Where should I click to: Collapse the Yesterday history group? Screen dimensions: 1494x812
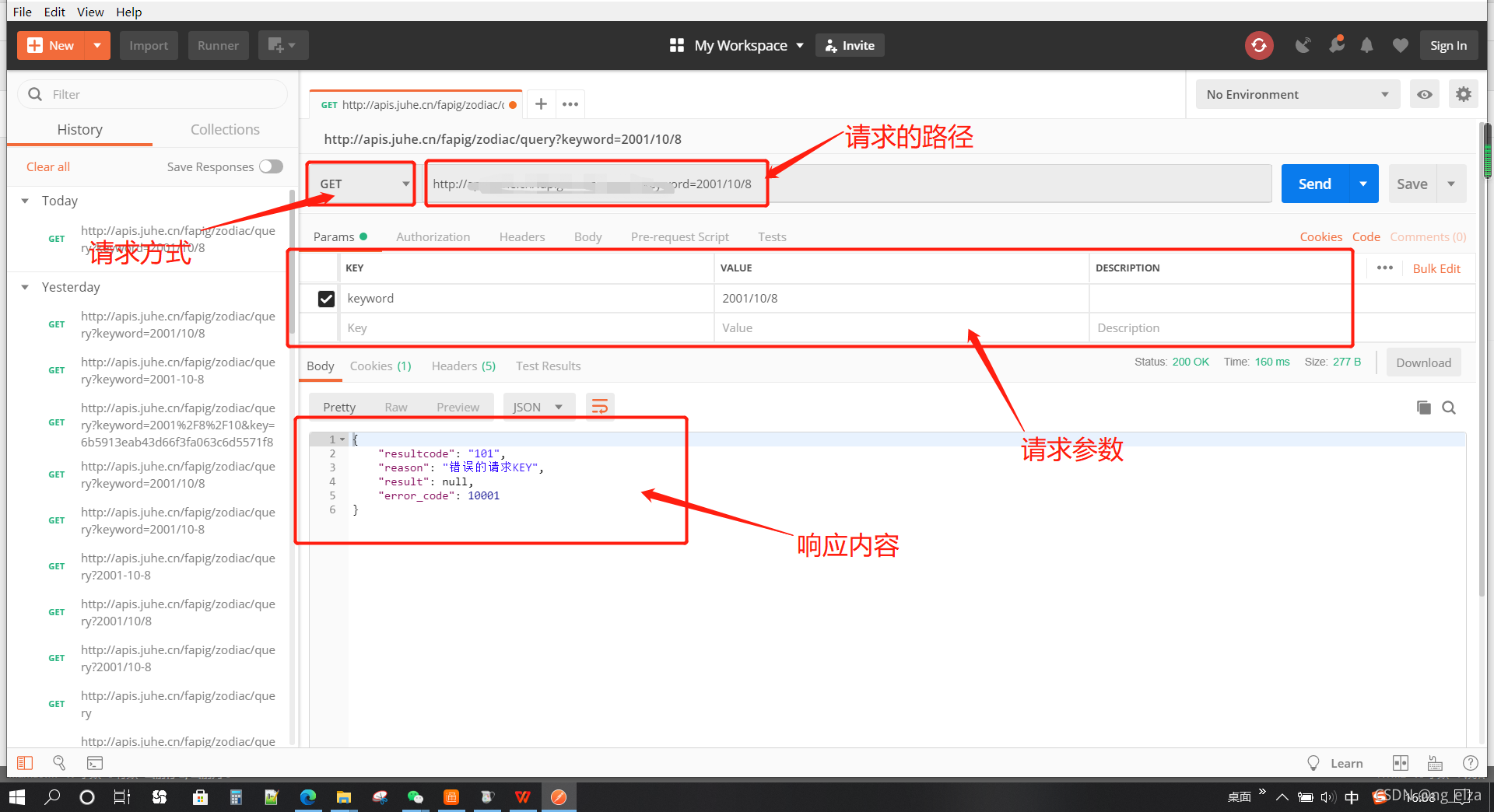point(25,287)
